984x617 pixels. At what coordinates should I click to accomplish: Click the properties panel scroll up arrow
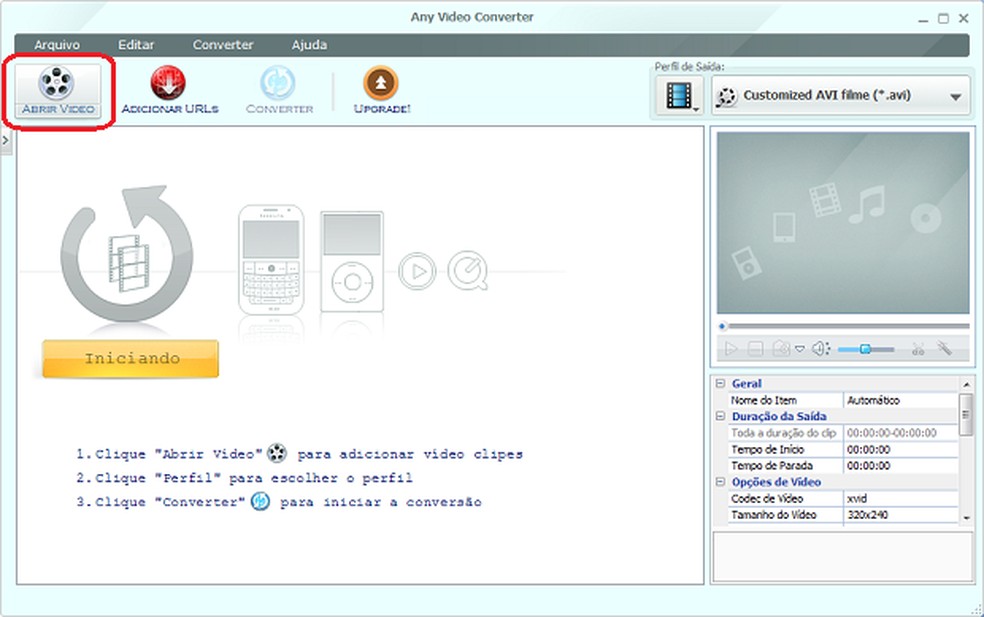(x=966, y=384)
